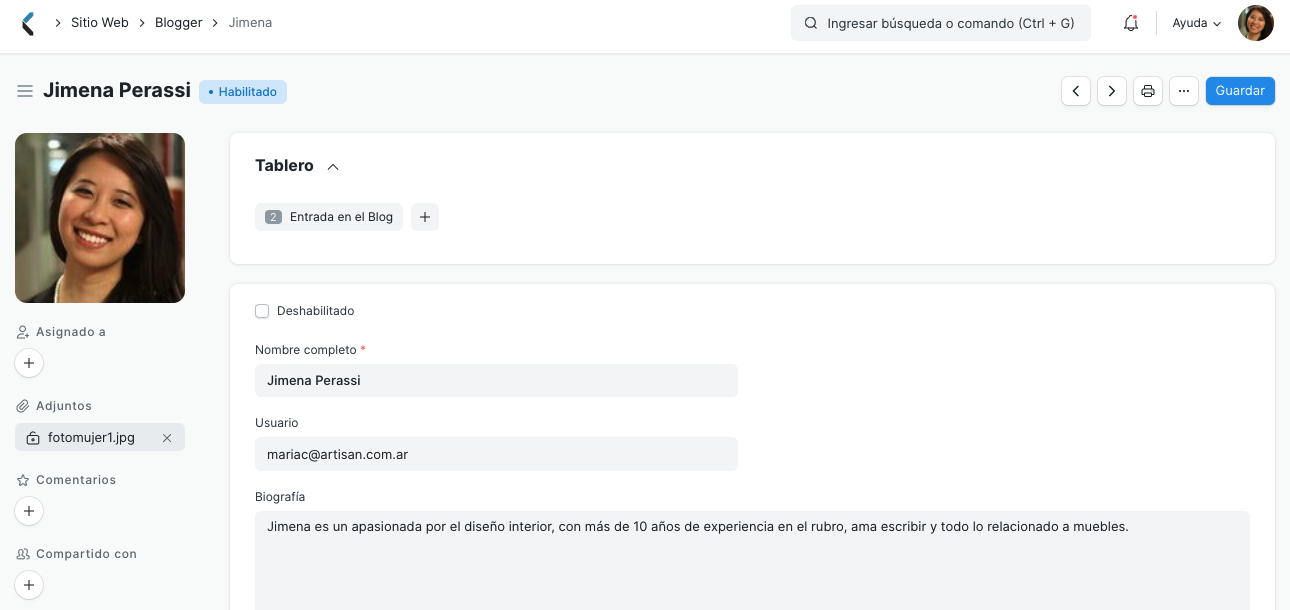1290x610 pixels.
Task: Add a comment under Comentarios
Action: tap(29, 511)
